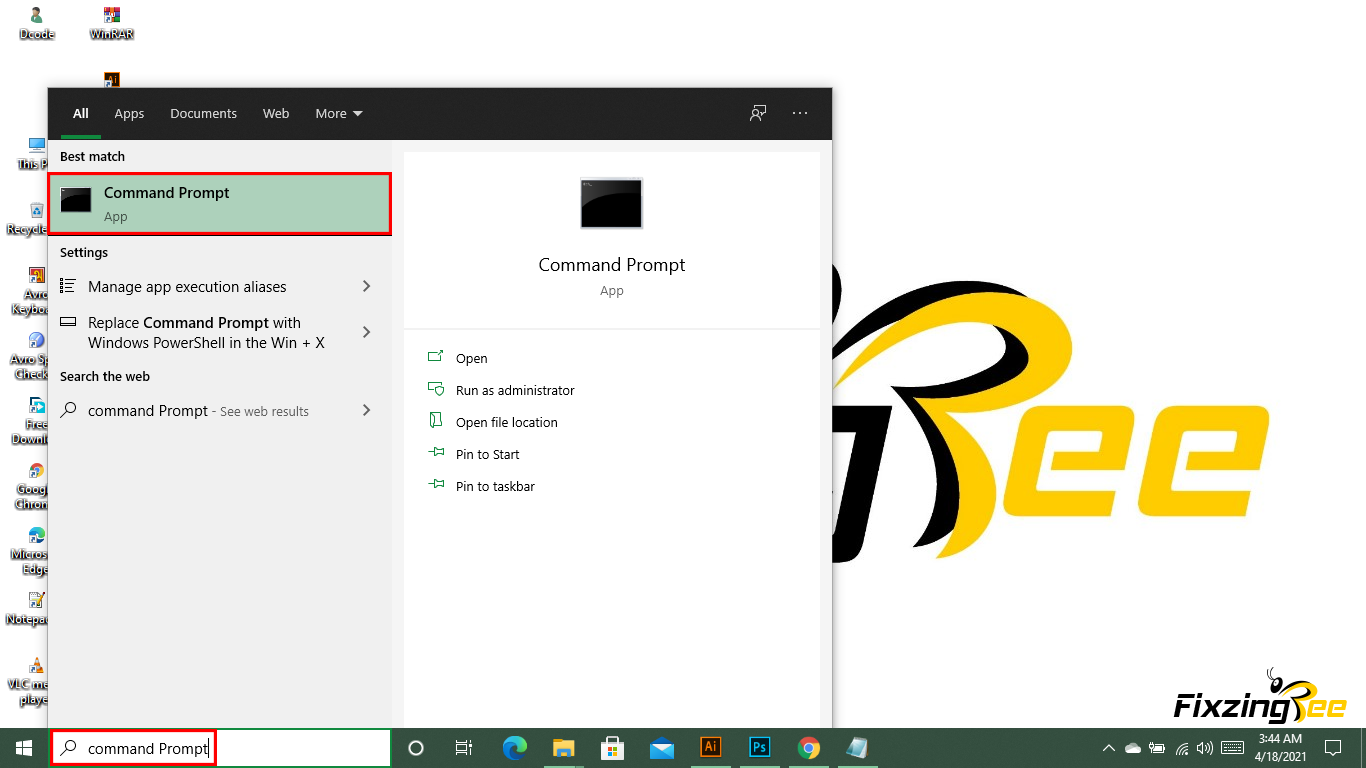Viewport: 1366px width, 768px height.
Task: Open the three-dot options menu in search
Action: pos(800,113)
